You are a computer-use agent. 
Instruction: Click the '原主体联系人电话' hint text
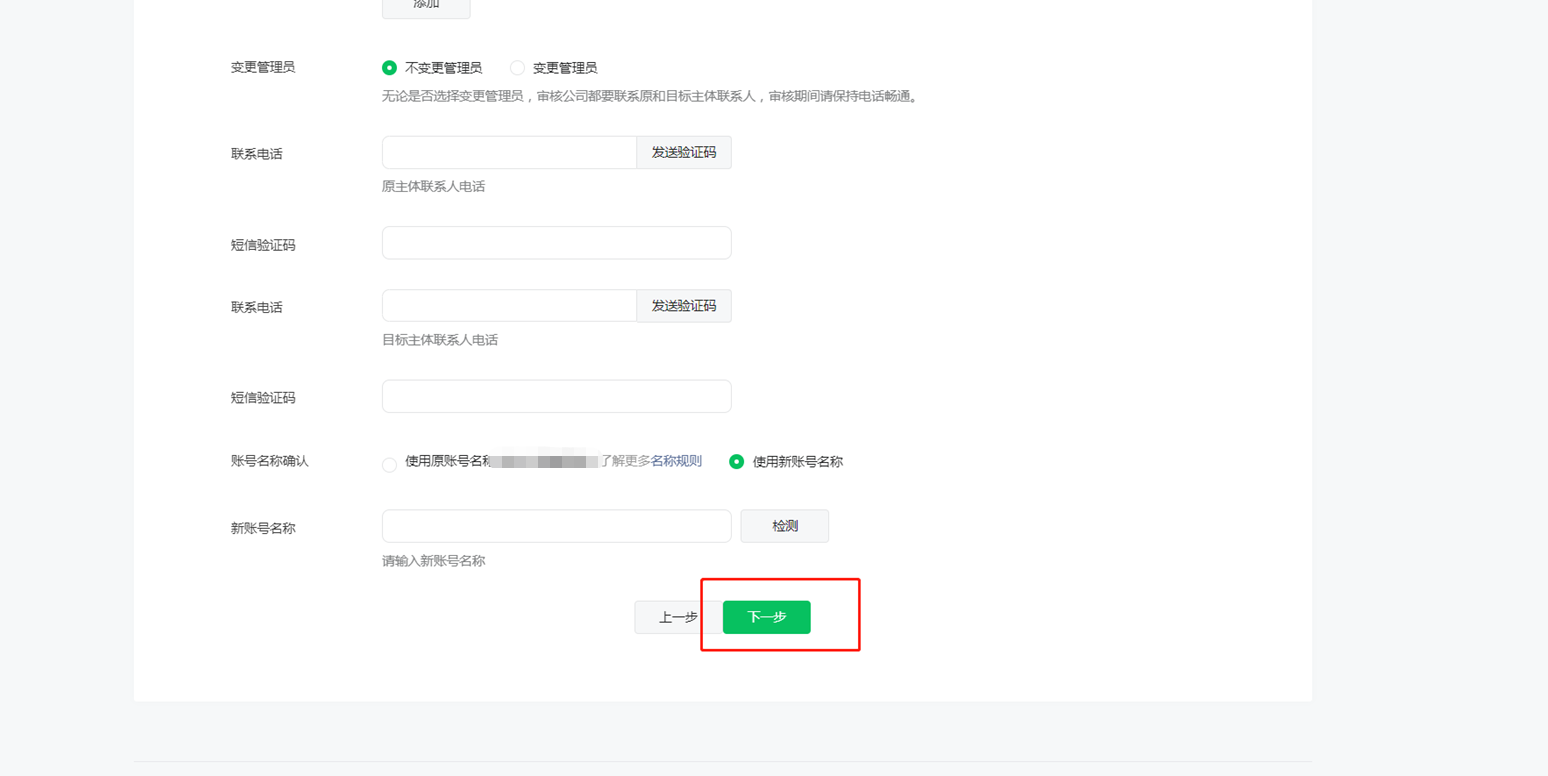click(433, 187)
